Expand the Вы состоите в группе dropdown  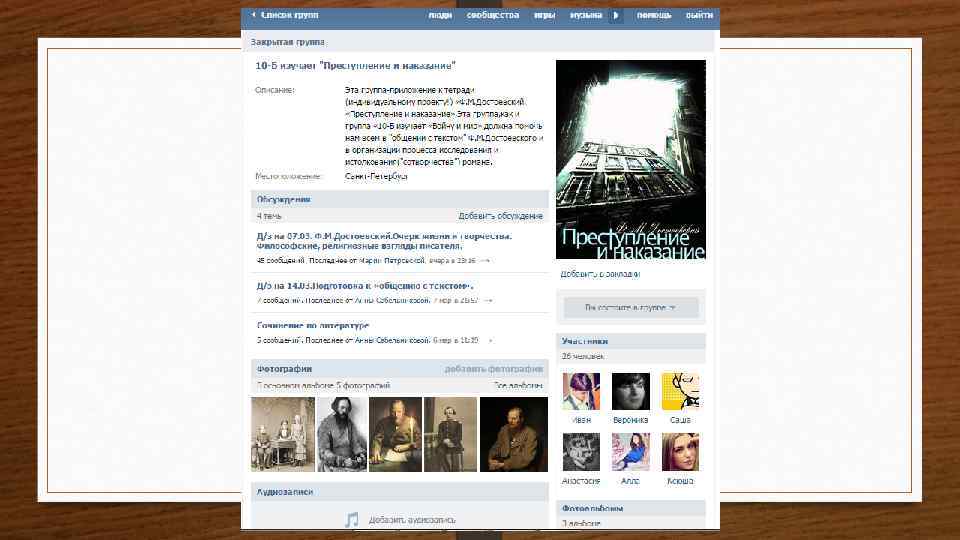coord(631,307)
